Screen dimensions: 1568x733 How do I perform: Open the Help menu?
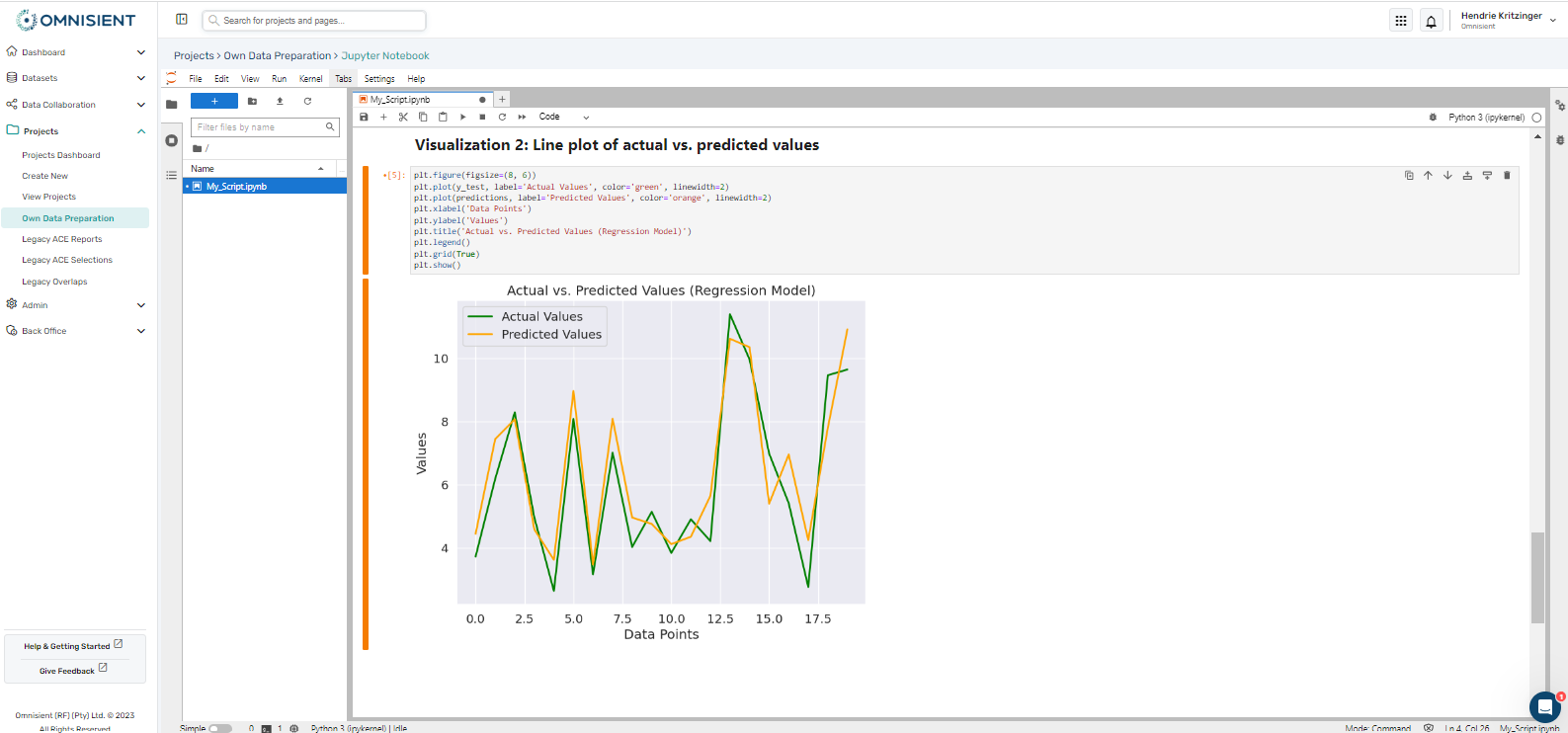416,79
